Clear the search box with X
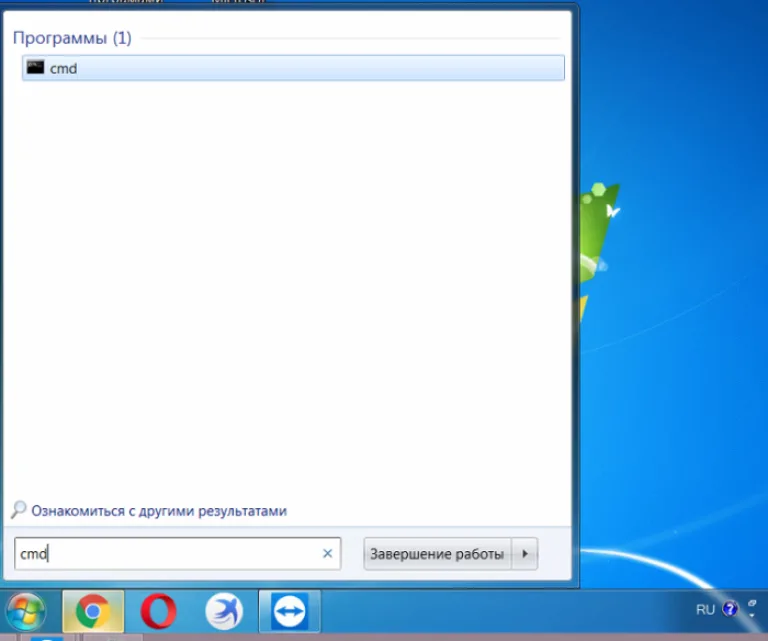Screen dimensions: 768x641 (x=328, y=553)
